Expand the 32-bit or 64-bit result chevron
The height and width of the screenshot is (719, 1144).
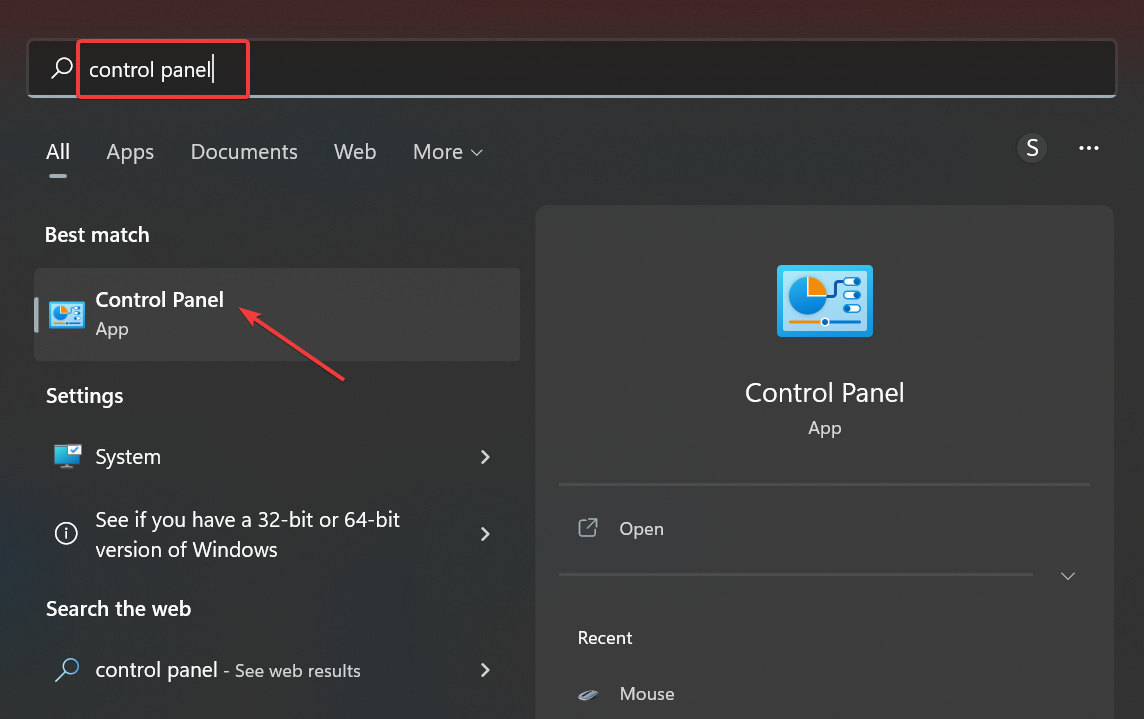pyautogui.click(x=485, y=534)
